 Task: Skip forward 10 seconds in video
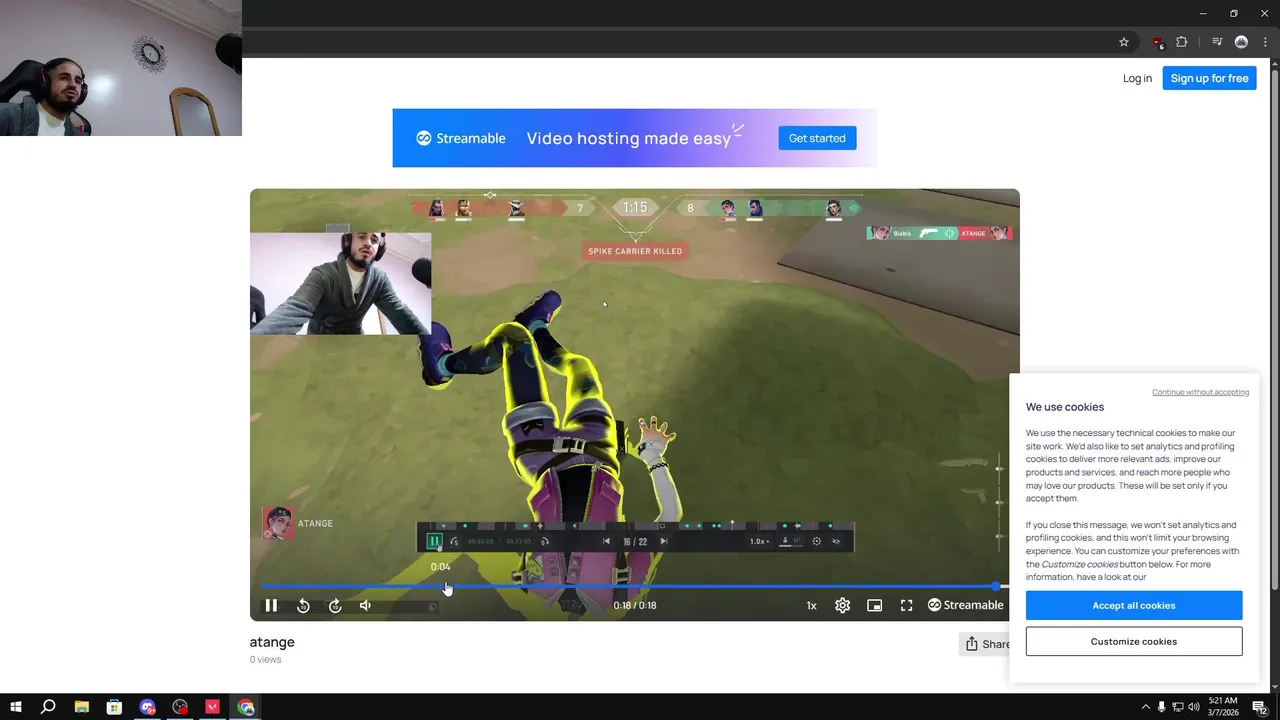[x=335, y=605]
